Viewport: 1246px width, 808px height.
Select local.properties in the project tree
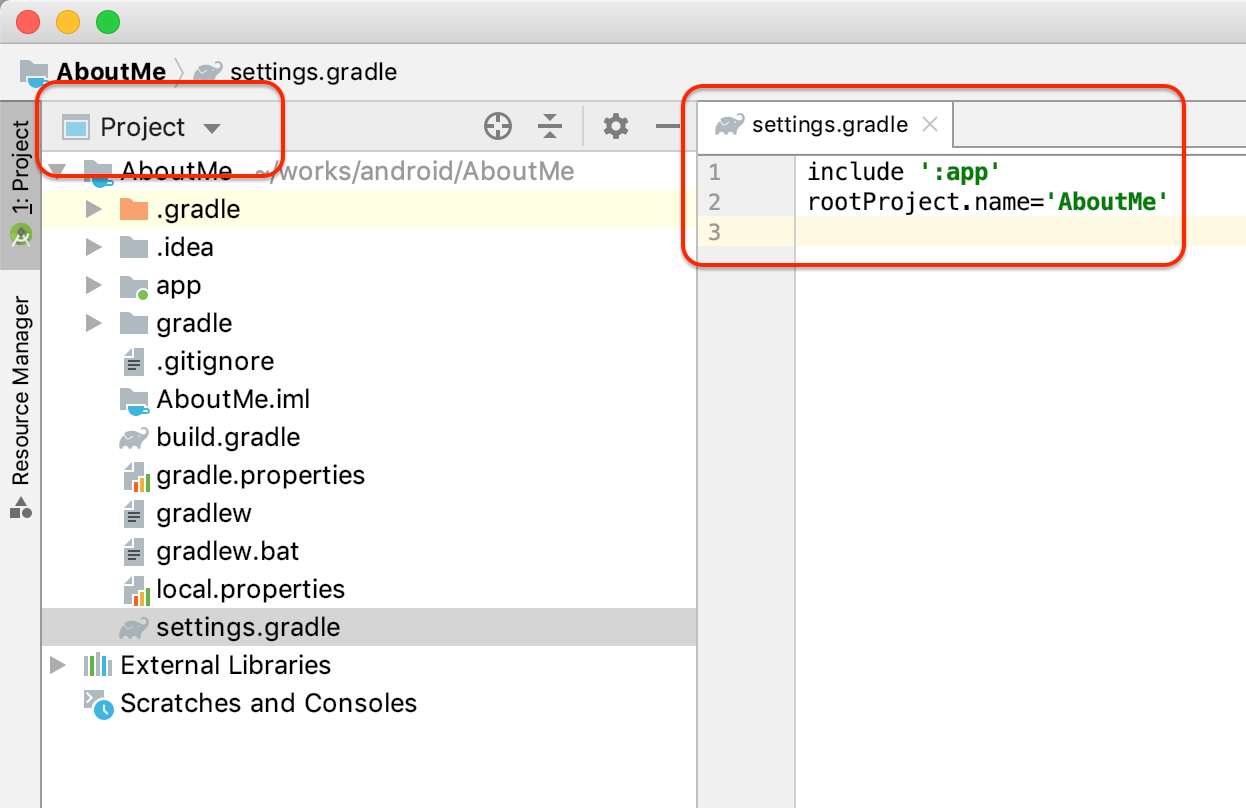click(x=250, y=589)
